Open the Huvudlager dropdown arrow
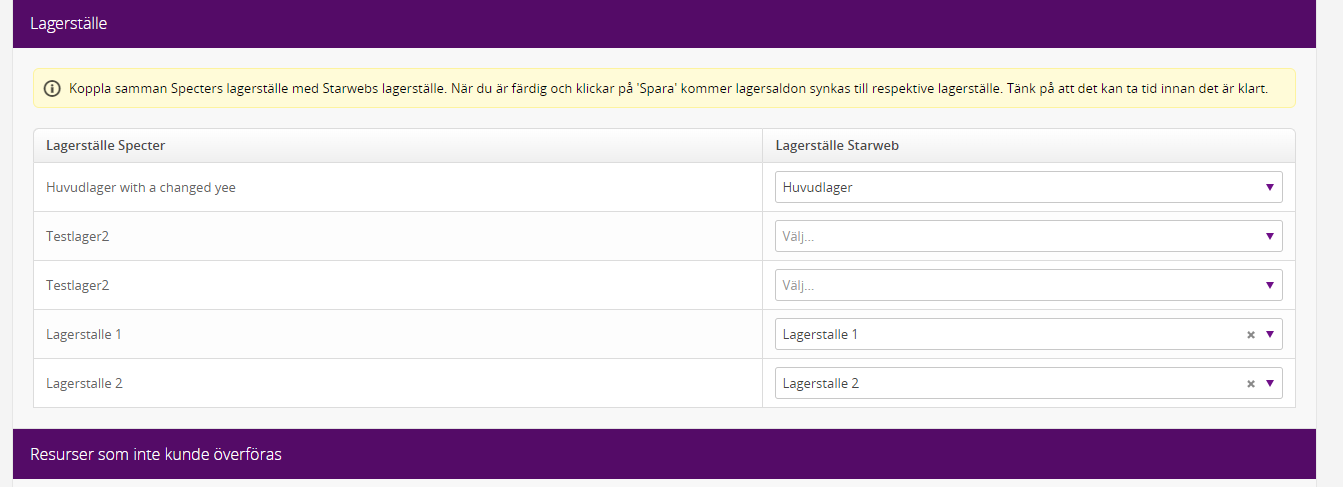 click(1269, 187)
